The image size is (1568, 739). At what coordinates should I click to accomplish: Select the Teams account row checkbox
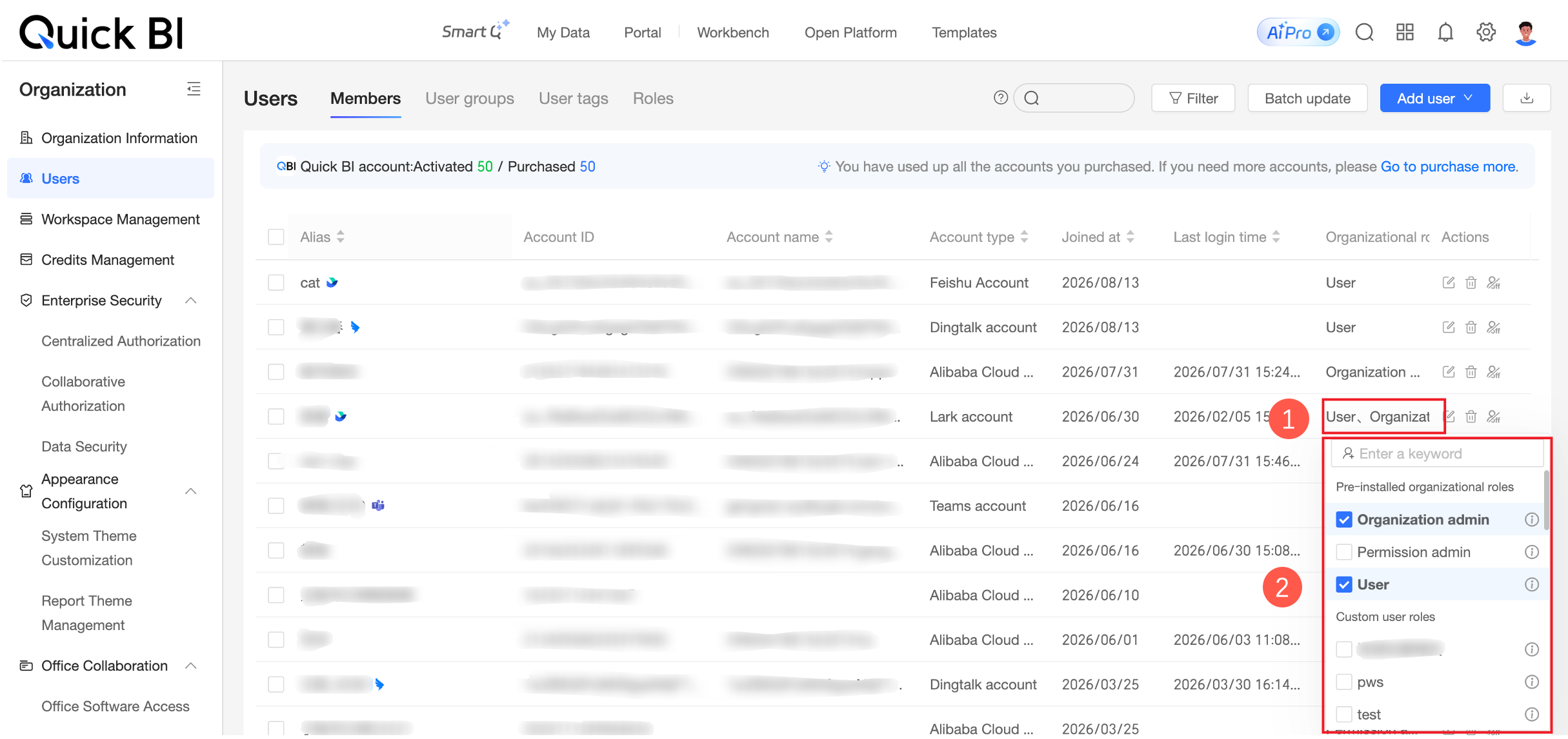[276, 506]
